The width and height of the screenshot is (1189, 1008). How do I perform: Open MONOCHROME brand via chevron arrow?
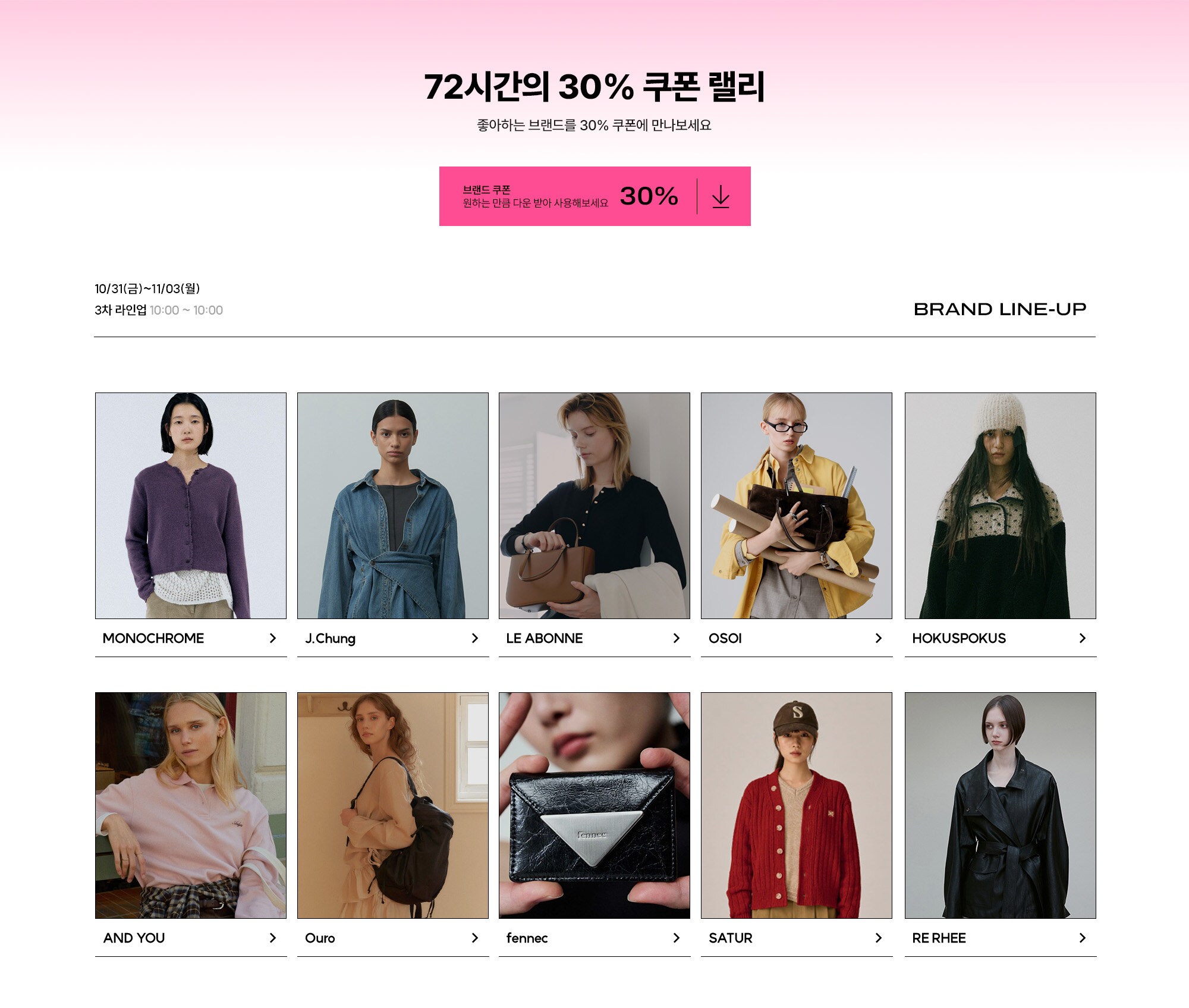coord(273,638)
